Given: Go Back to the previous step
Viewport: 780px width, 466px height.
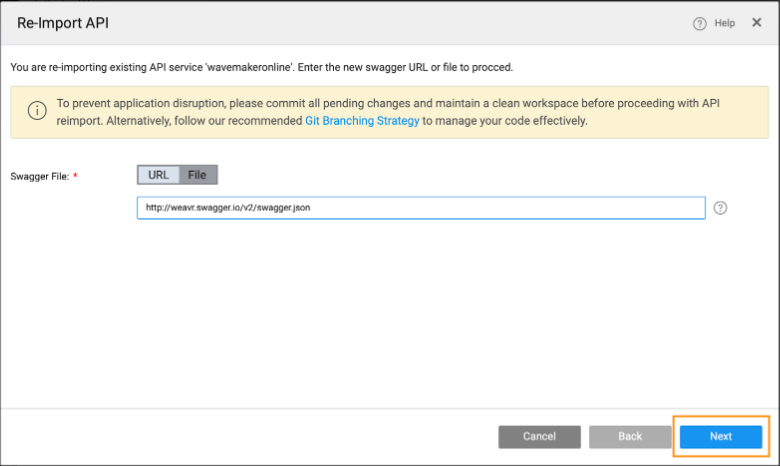Looking at the screenshot, I should pyautogui.click(x=629, y=436).
